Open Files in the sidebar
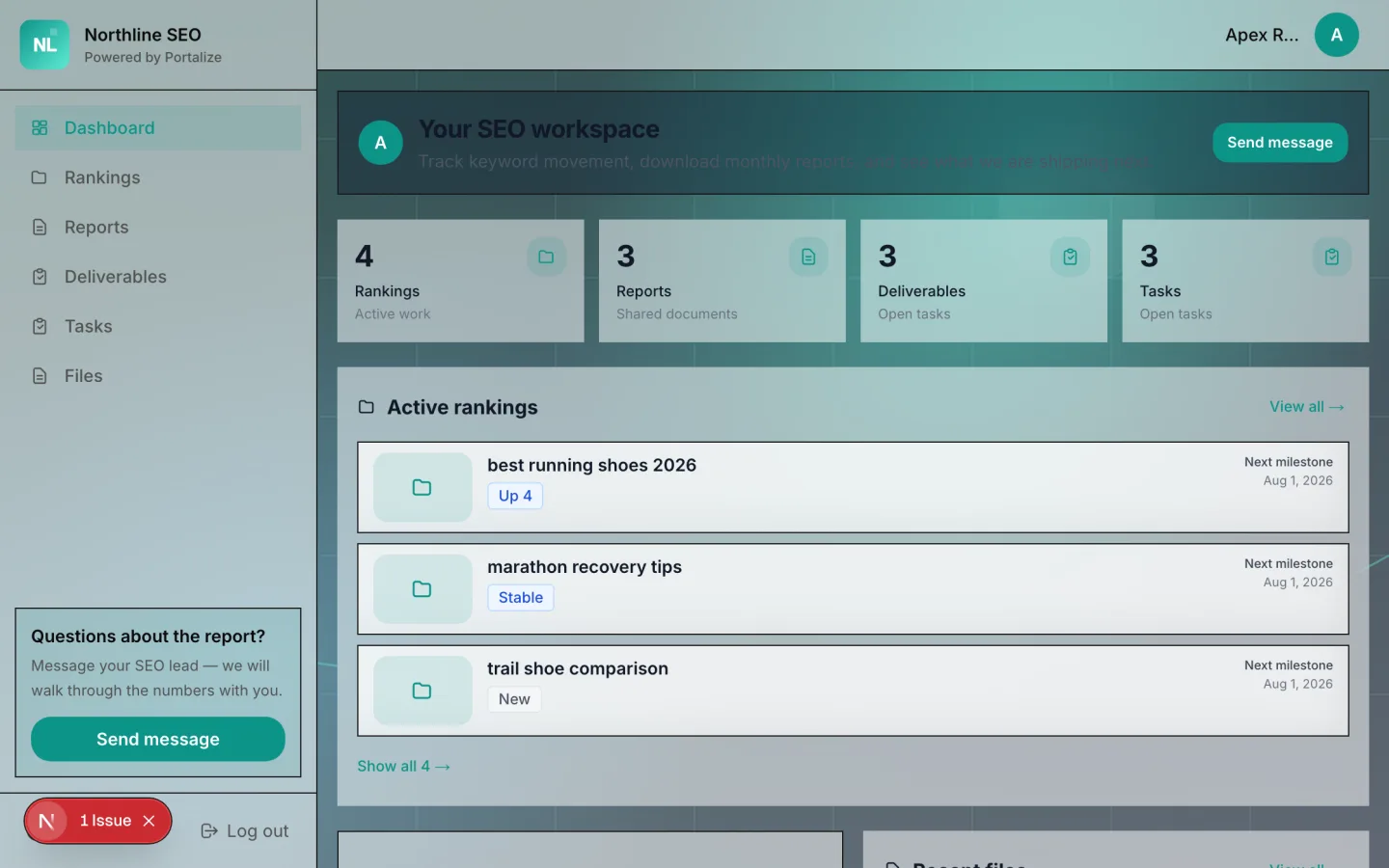The image size is (1389, 868). (x=158, y=376)
